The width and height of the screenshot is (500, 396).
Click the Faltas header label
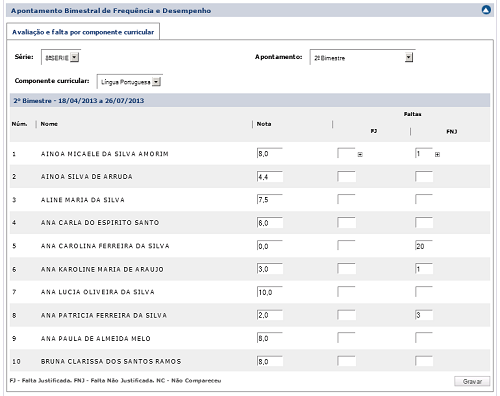(x=412, y=114)
